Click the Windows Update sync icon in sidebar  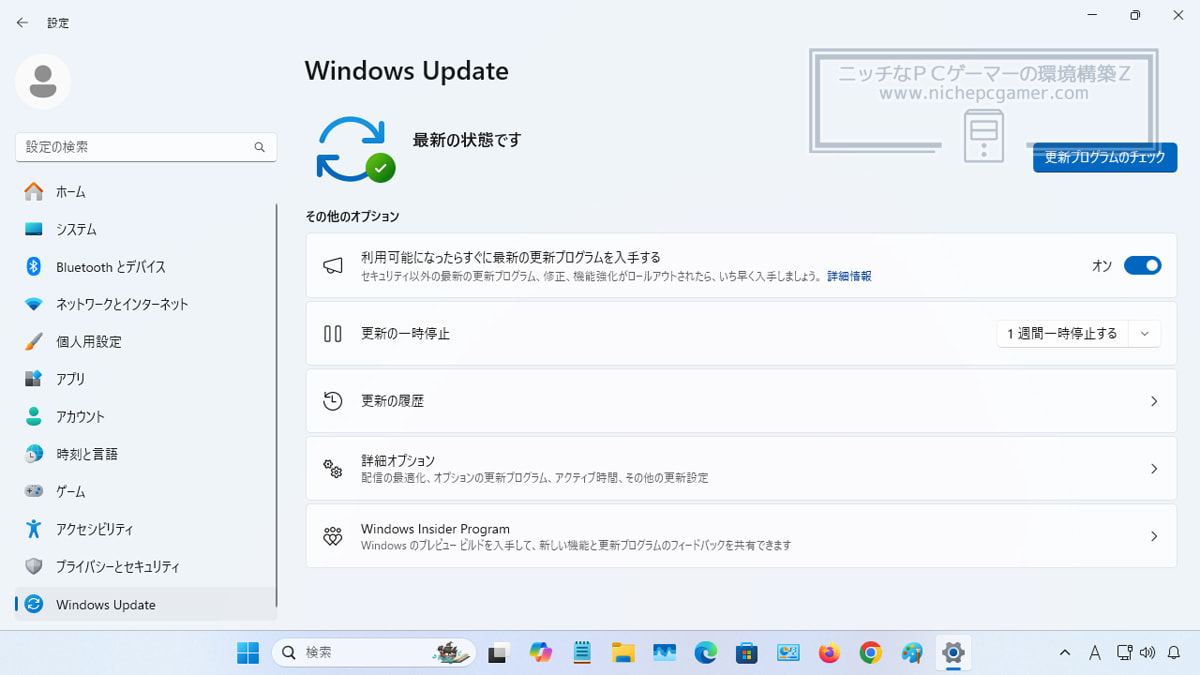[34, 604]
